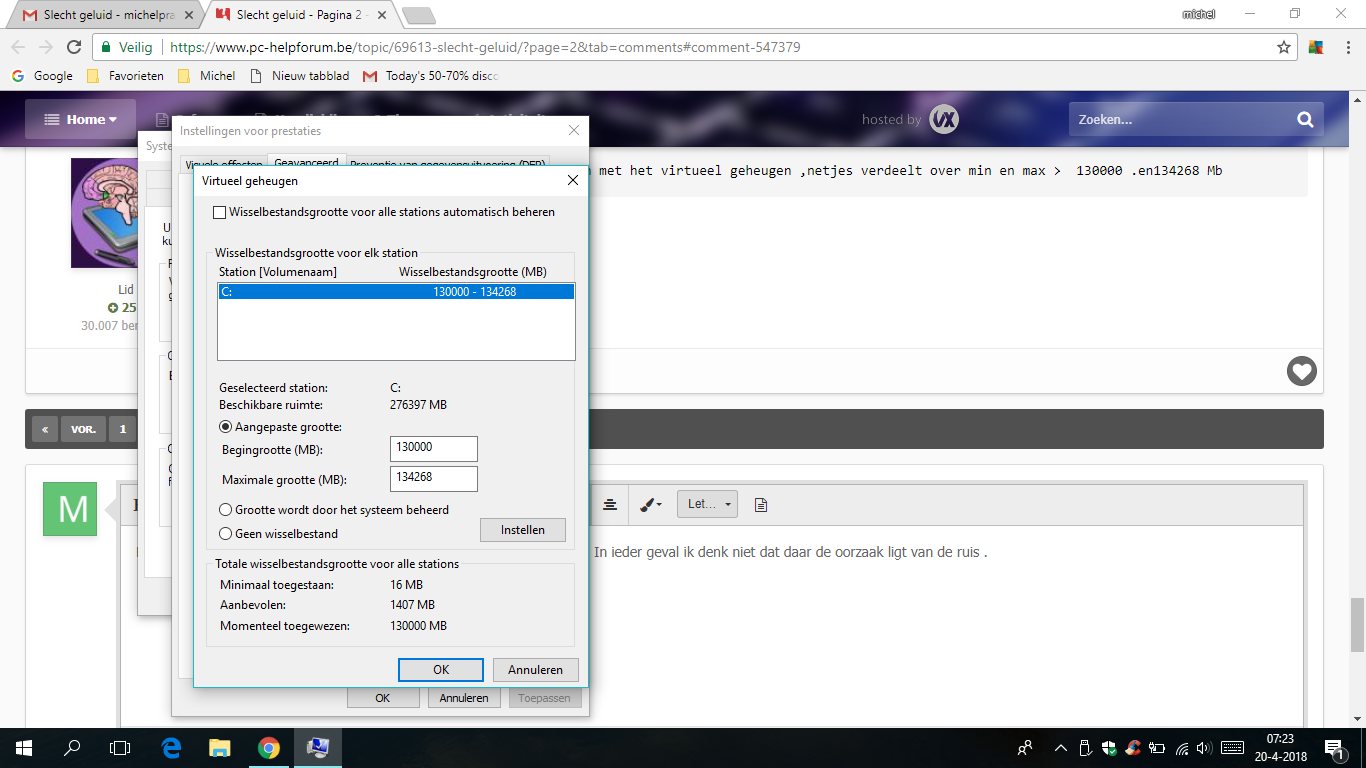Image resolution: width=1366 pixels, height=768 pixels.
Task: Click the greyed-out Toepassen button
Action: click(x=545, y=698)
